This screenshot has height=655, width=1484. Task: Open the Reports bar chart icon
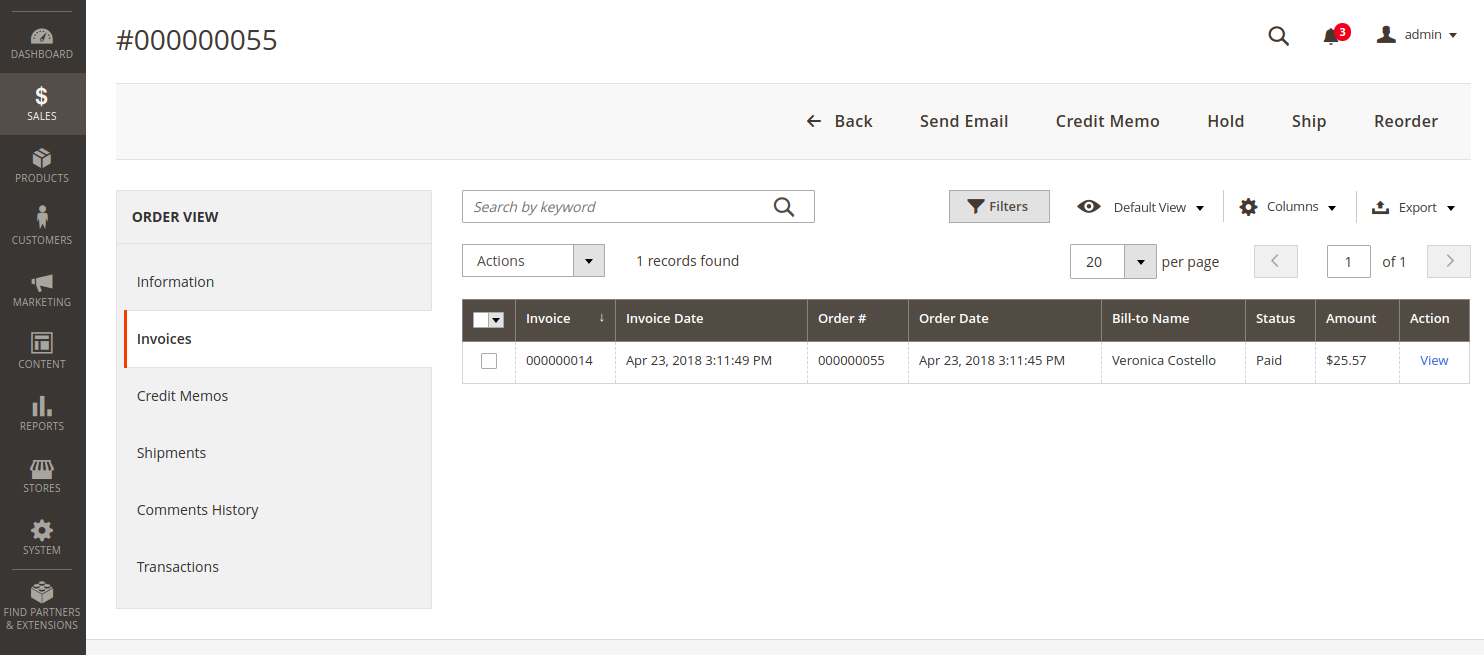click(x=42, y=406)
